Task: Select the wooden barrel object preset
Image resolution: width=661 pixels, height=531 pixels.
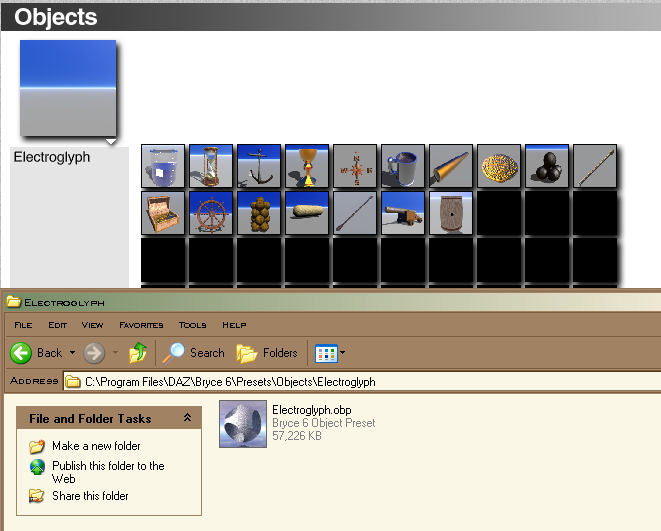Action: click(x=451, y=213)
